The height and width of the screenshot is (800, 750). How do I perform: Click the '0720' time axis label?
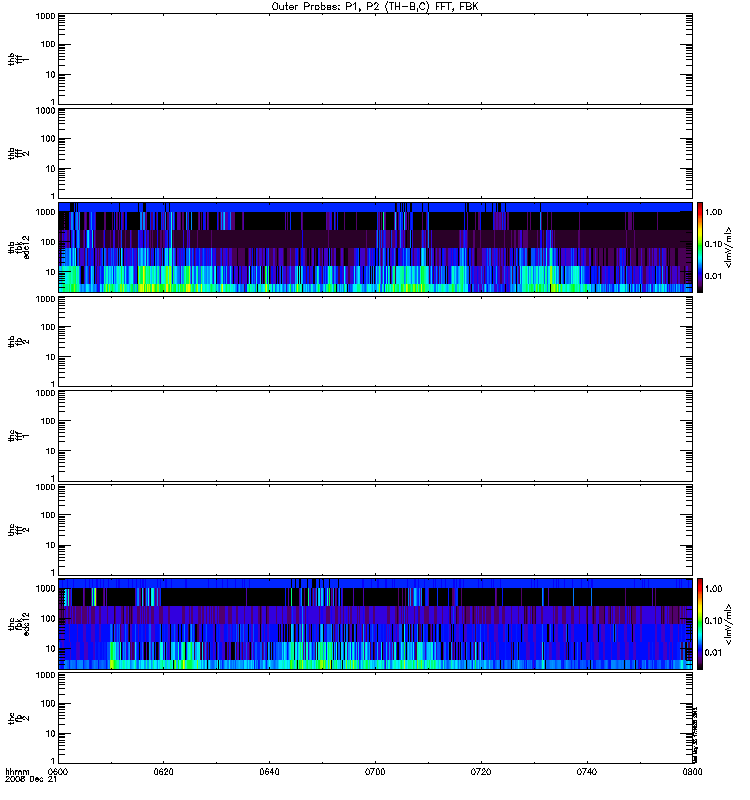click(481, 772)
